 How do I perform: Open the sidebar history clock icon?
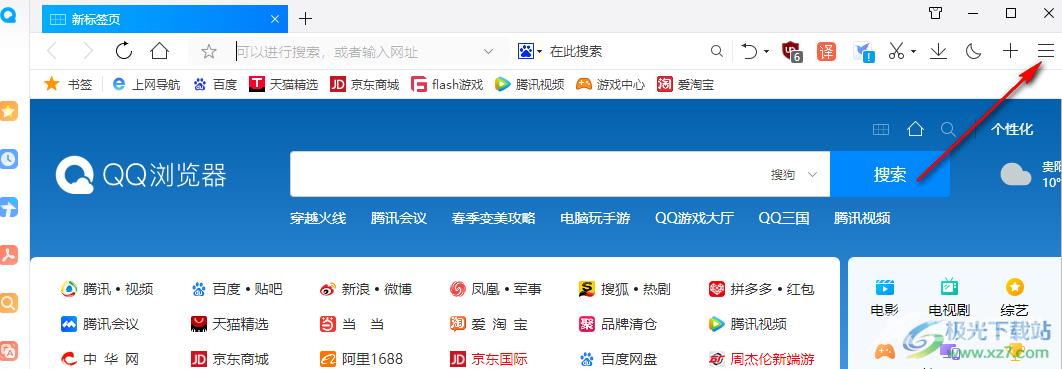(8, 159)
